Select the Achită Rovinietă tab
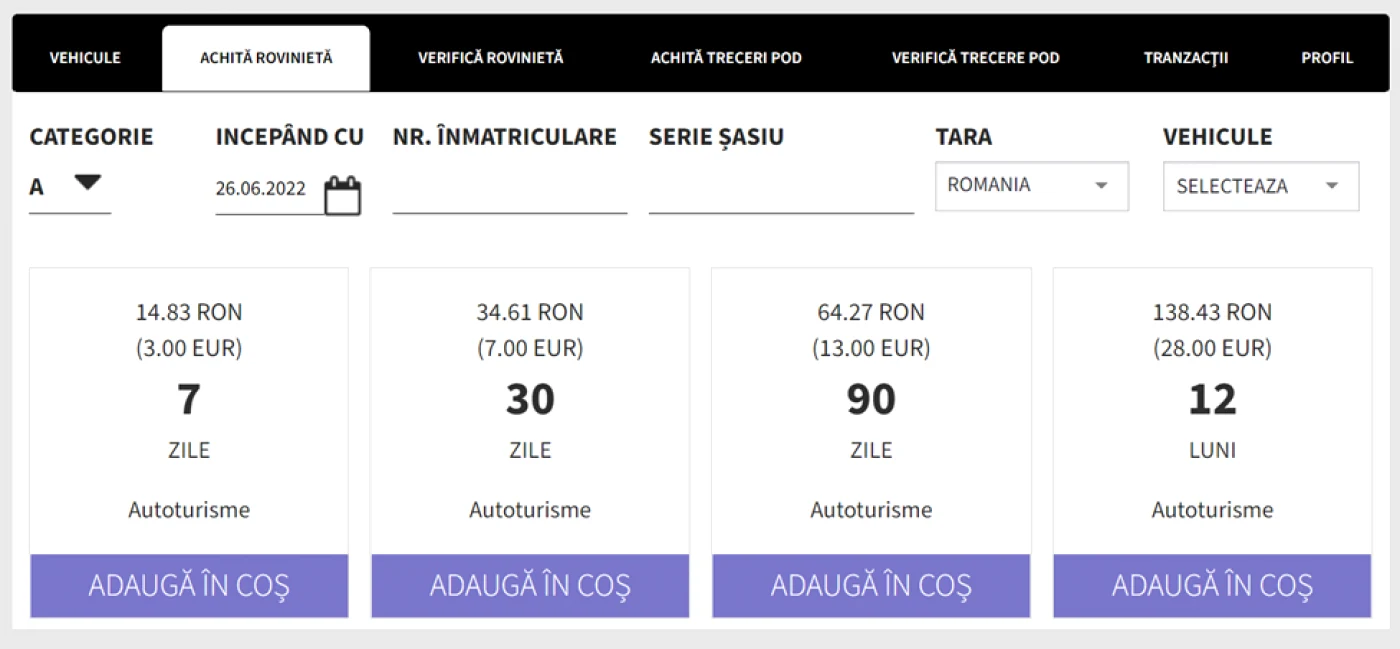The width and height of the screenshot is (1400, 649). (266, 58)
